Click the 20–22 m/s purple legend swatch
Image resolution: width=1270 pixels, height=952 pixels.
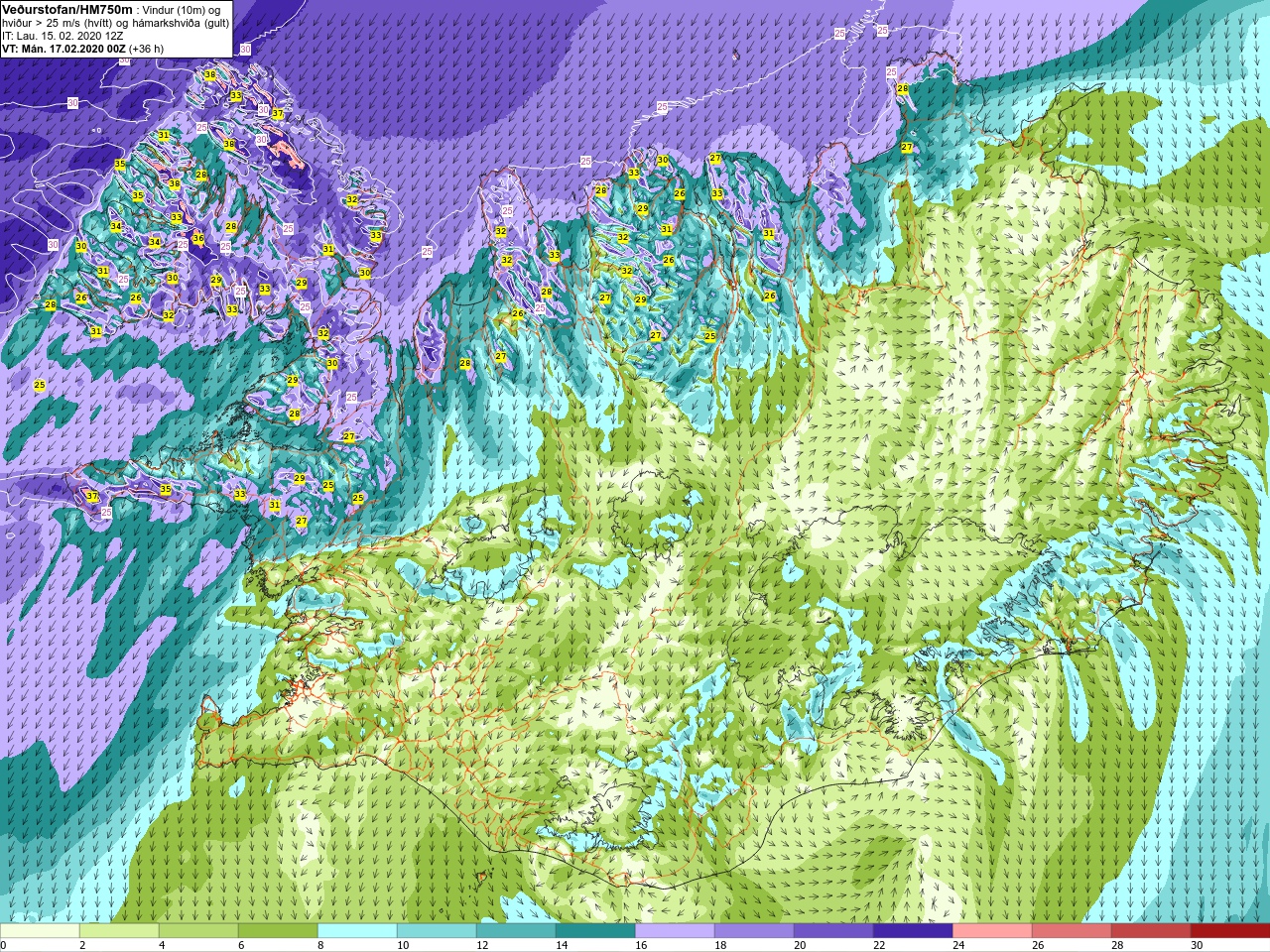tap(833, 931)
